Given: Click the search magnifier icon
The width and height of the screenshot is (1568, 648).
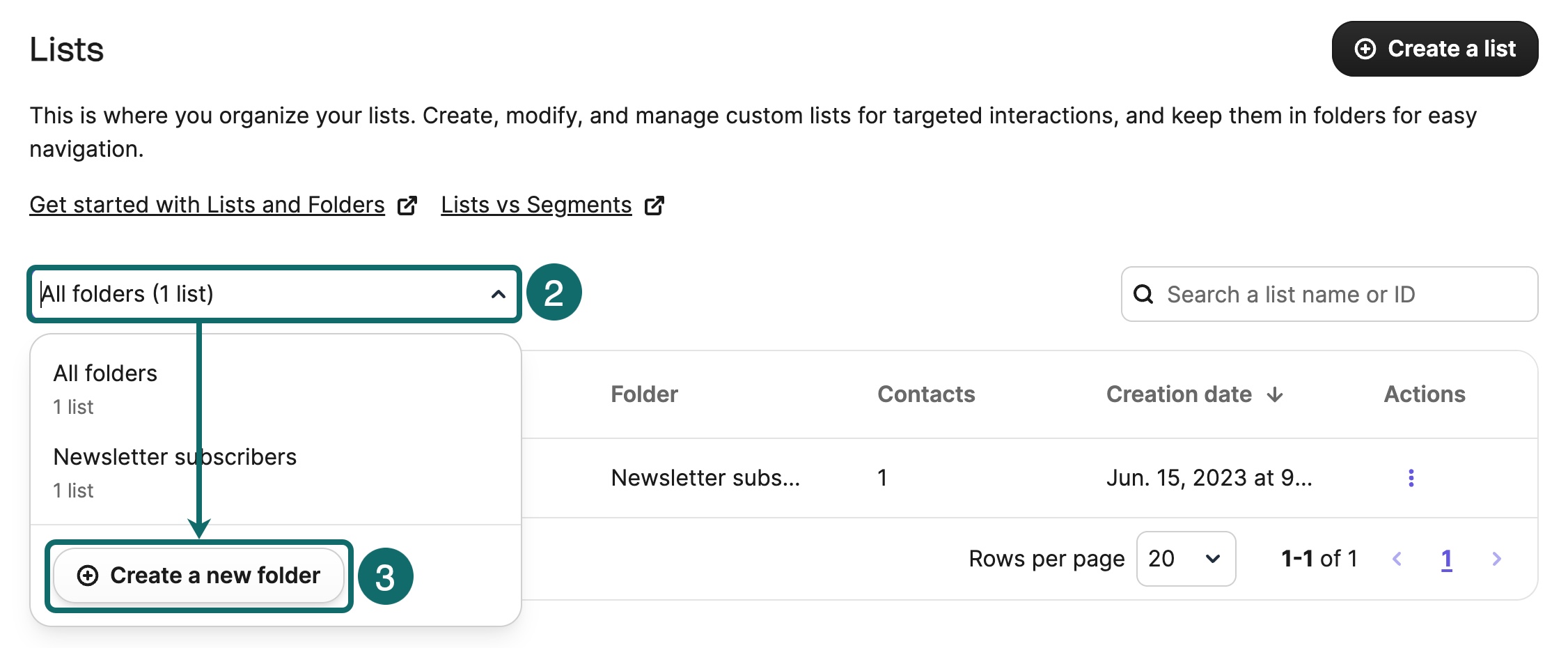Looking at the screenshot, I should (1143, 294).
